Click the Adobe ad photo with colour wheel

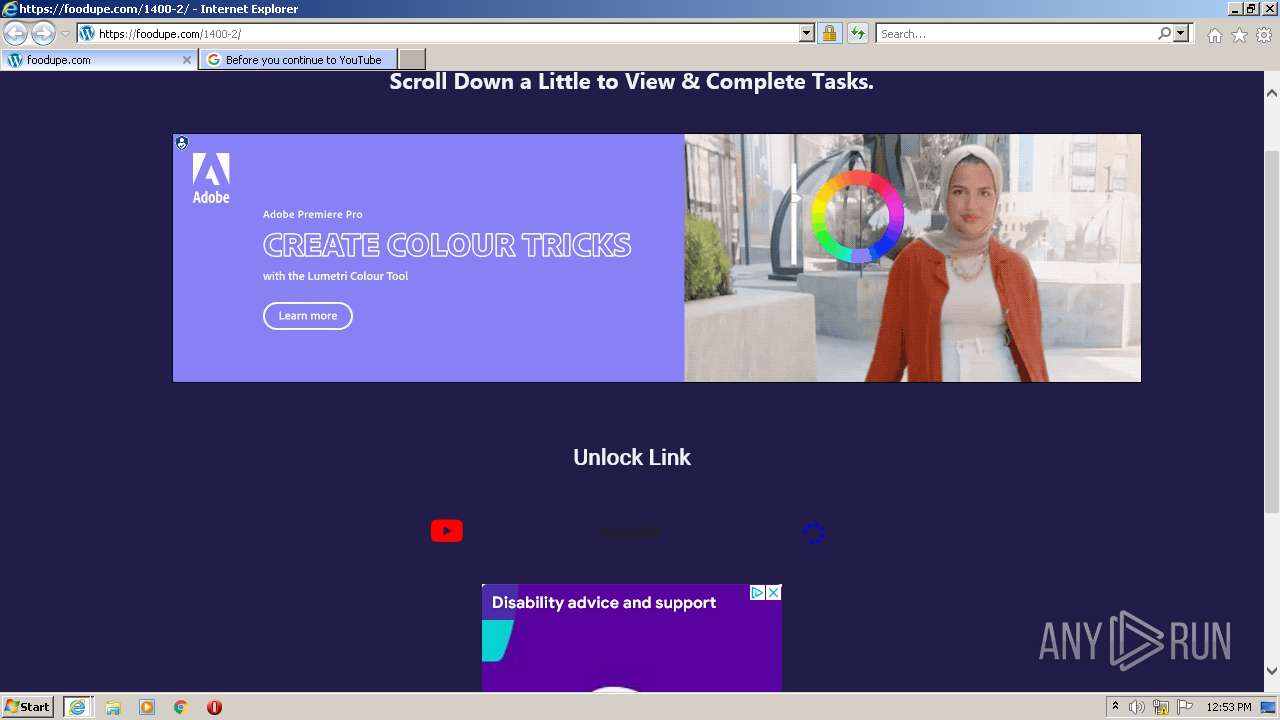coord(912,258)
